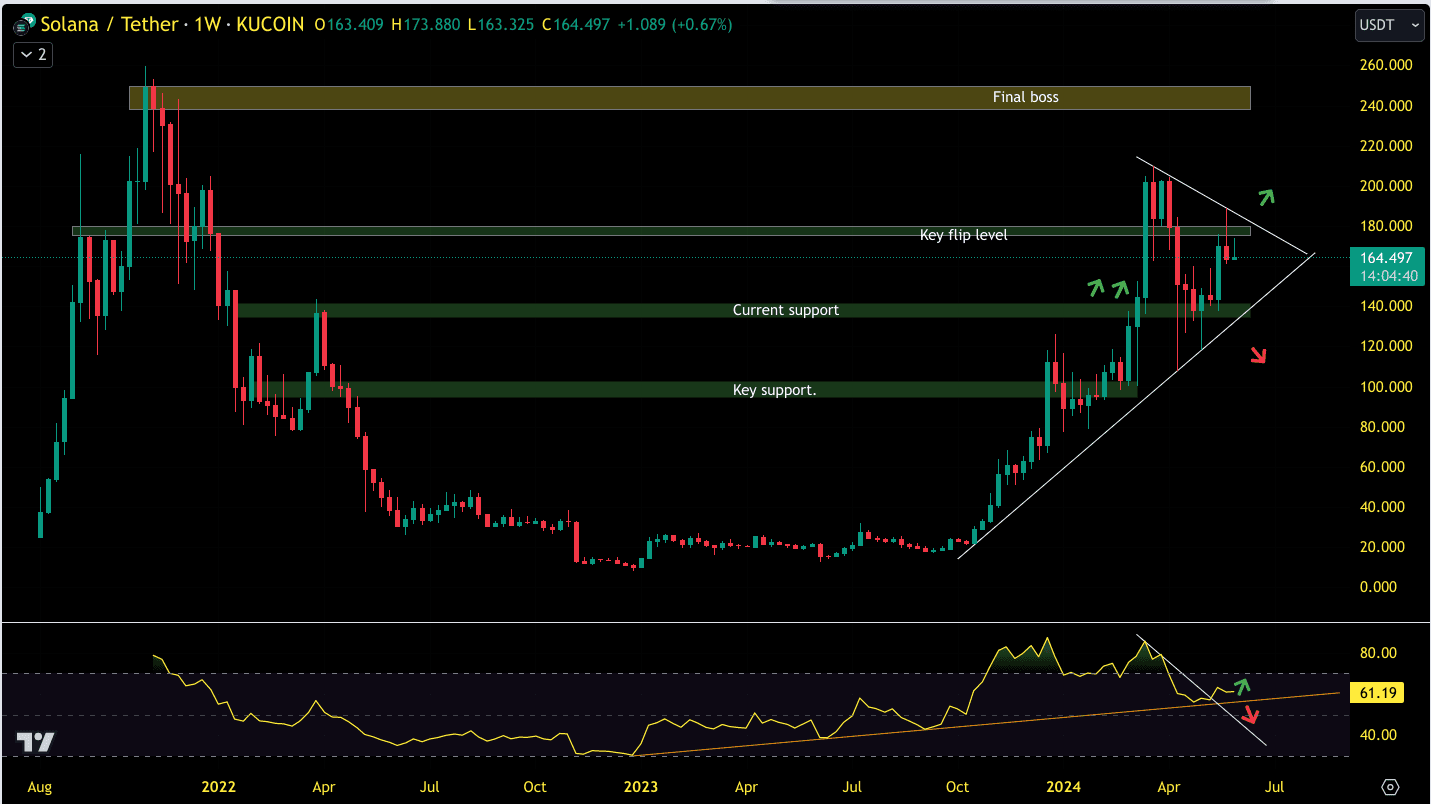Screen dimensions: 1431x804
Task: Select the 'Key flip level' zone label
Action: coord(964,235)
